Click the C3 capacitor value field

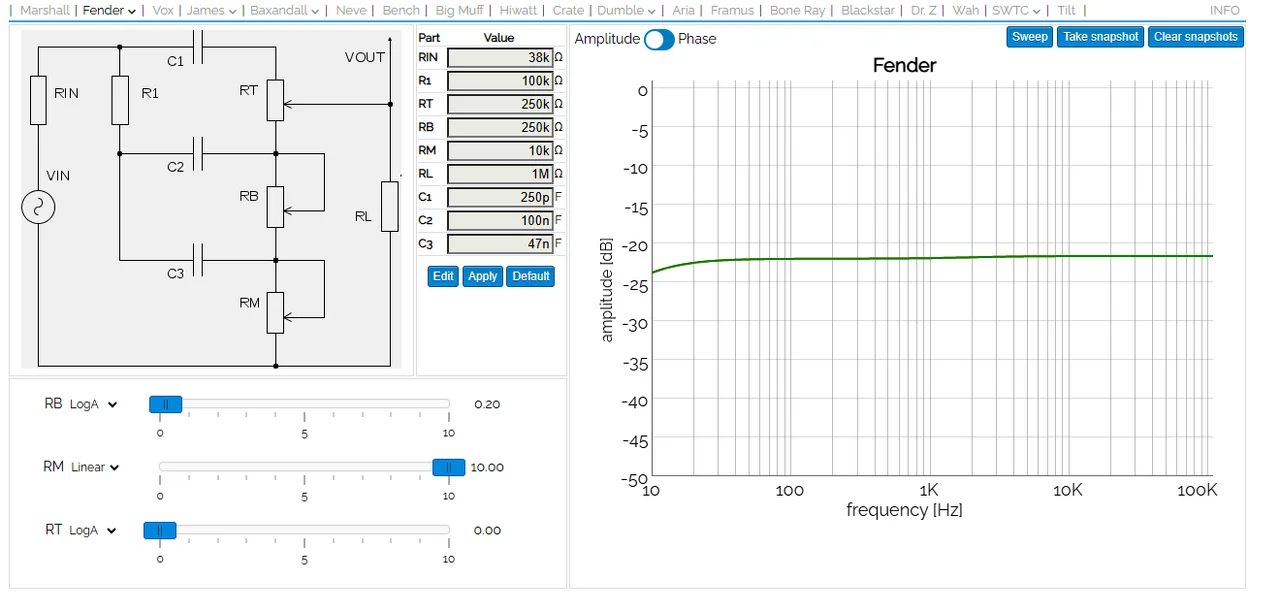500,244
